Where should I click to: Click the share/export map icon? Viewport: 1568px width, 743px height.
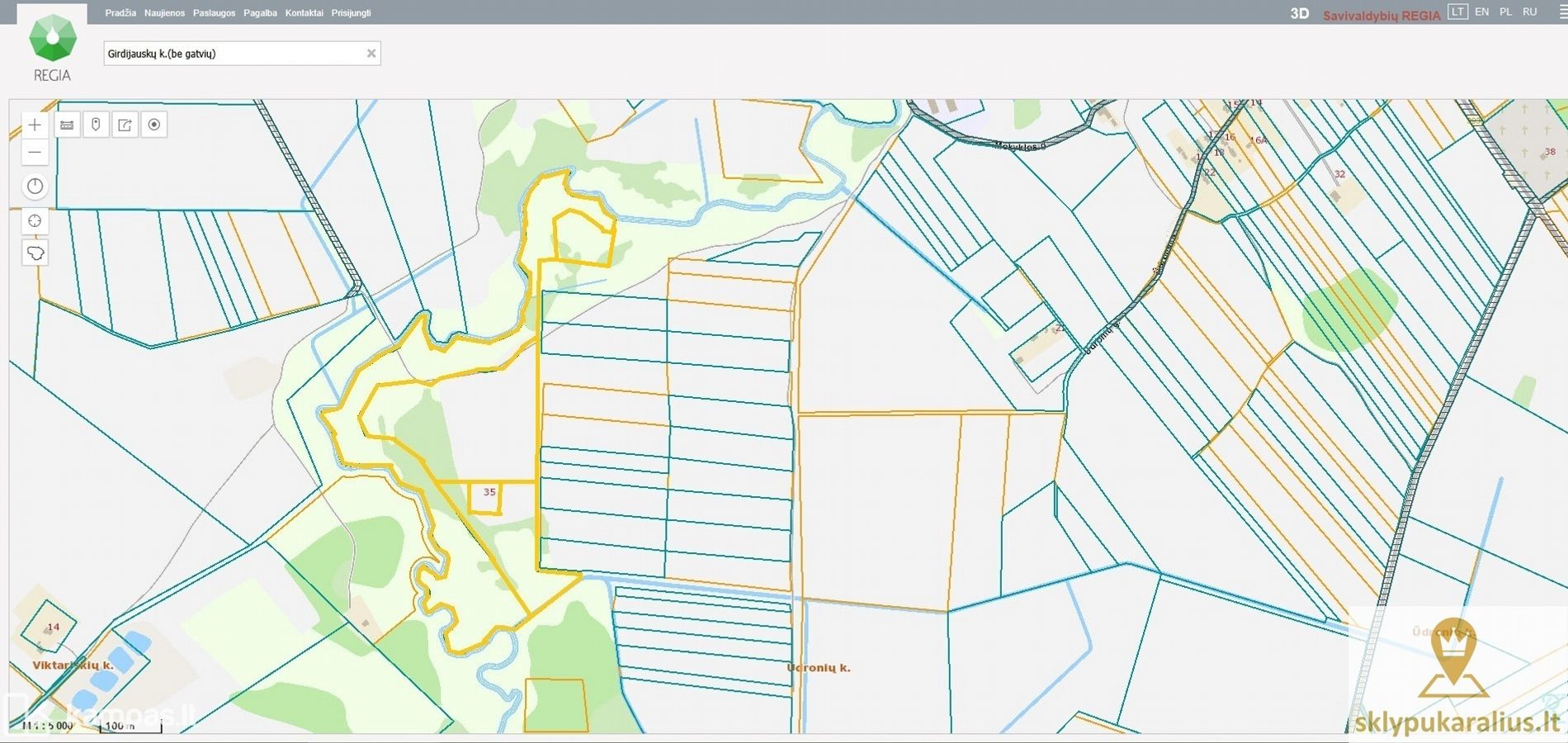tap(125, 125)
